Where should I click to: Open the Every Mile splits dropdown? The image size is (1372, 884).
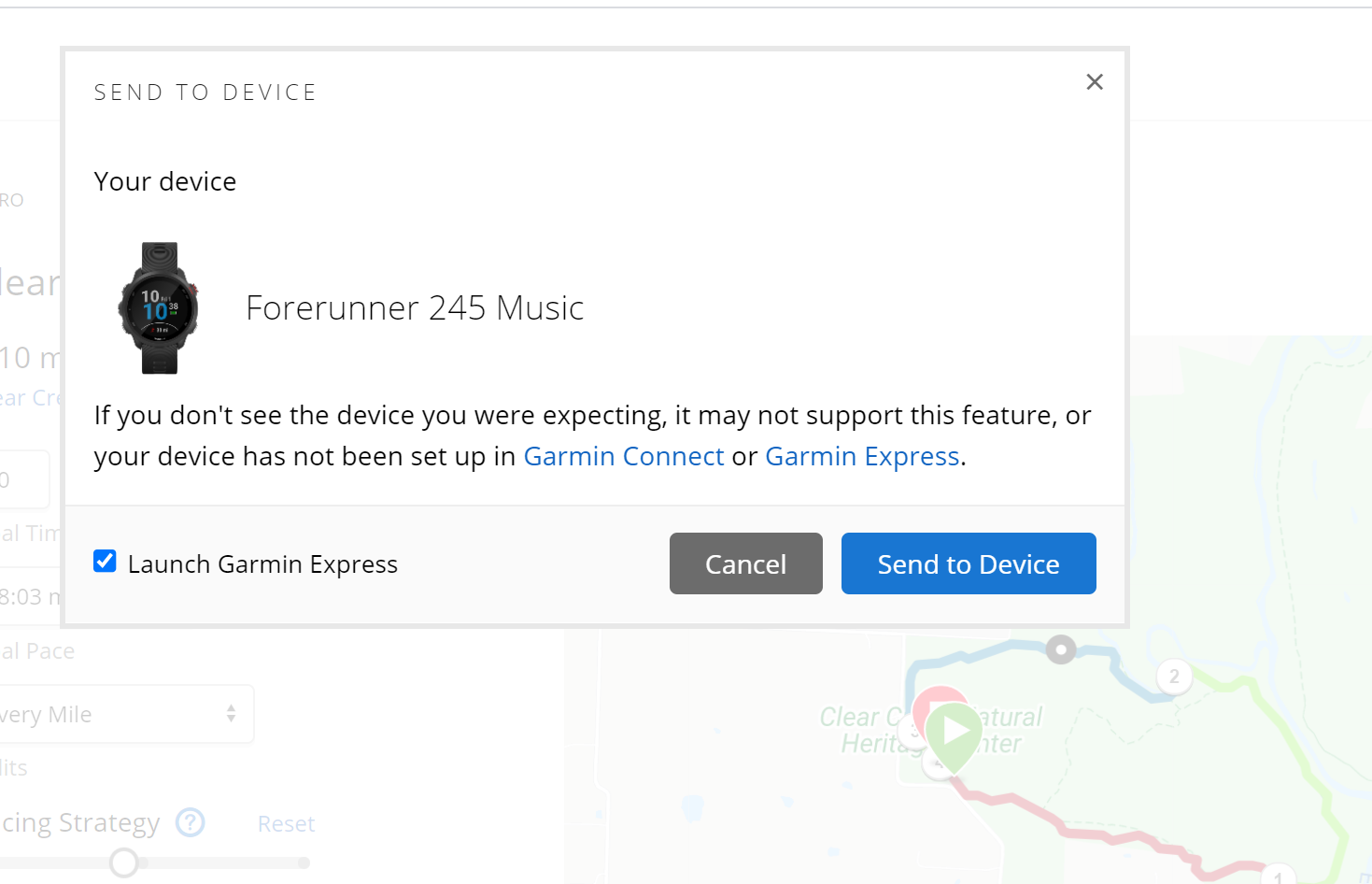coord(126,714)
